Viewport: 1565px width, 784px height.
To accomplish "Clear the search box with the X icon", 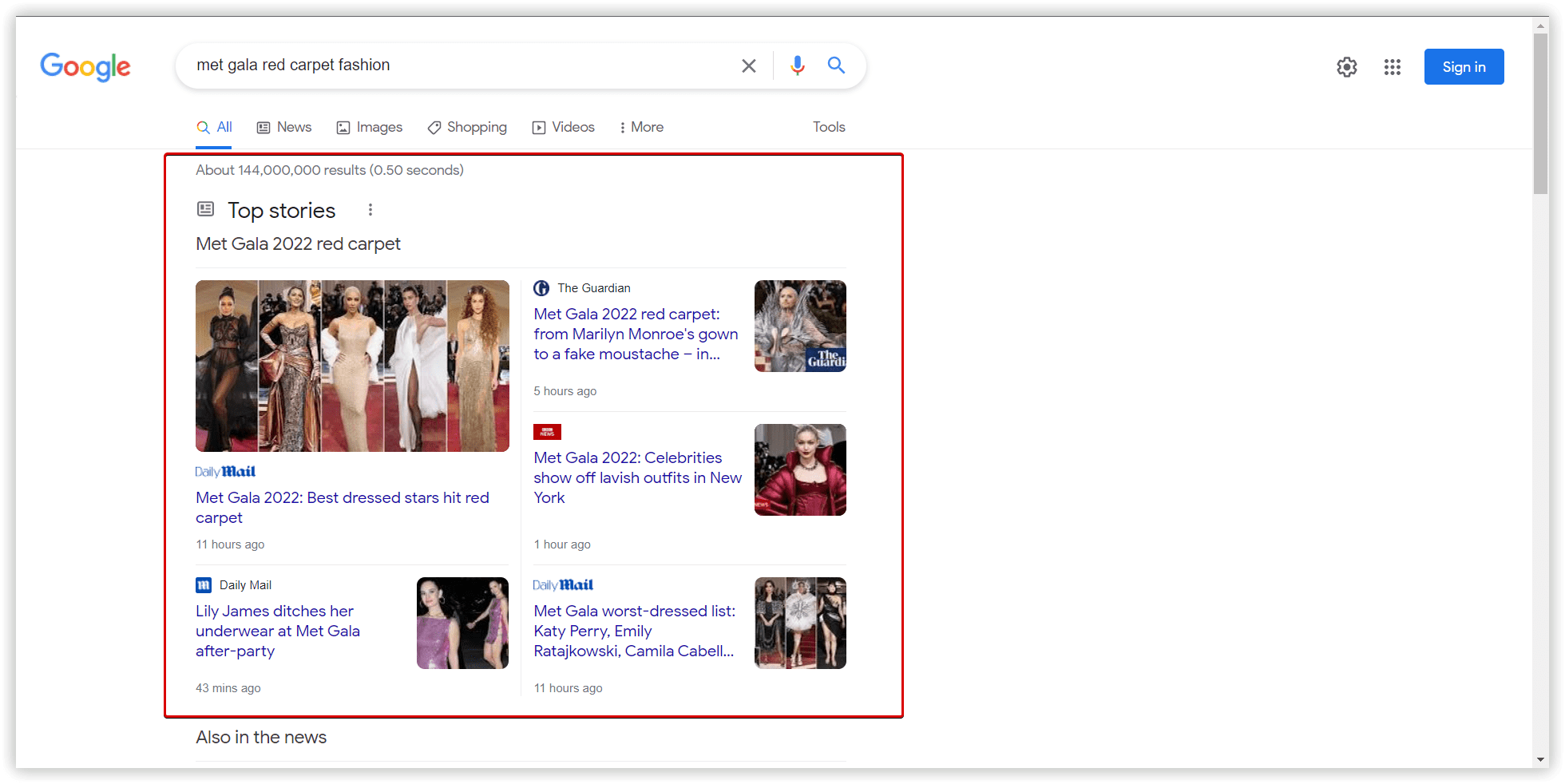I will coord(748,65).
